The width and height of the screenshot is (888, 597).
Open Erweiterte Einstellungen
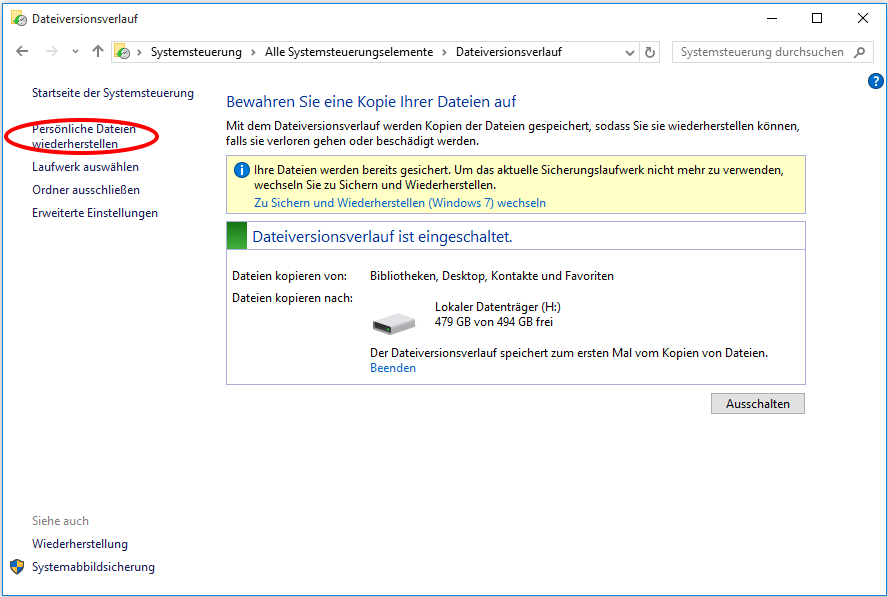(95, 214)
